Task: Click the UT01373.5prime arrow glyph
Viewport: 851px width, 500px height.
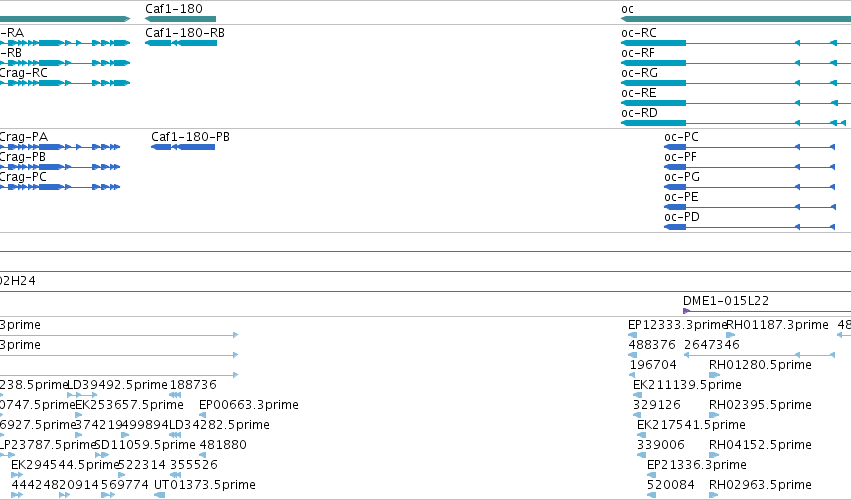Action: pos(160,495)
